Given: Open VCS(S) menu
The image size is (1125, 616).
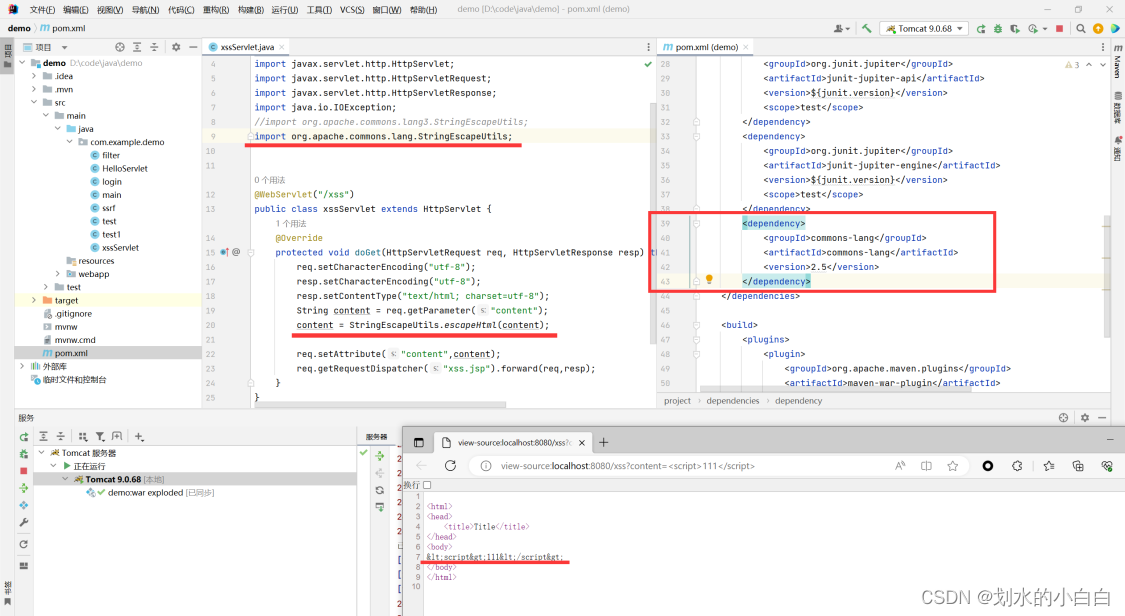Looking at the screenshot, I should coord(352,9).
